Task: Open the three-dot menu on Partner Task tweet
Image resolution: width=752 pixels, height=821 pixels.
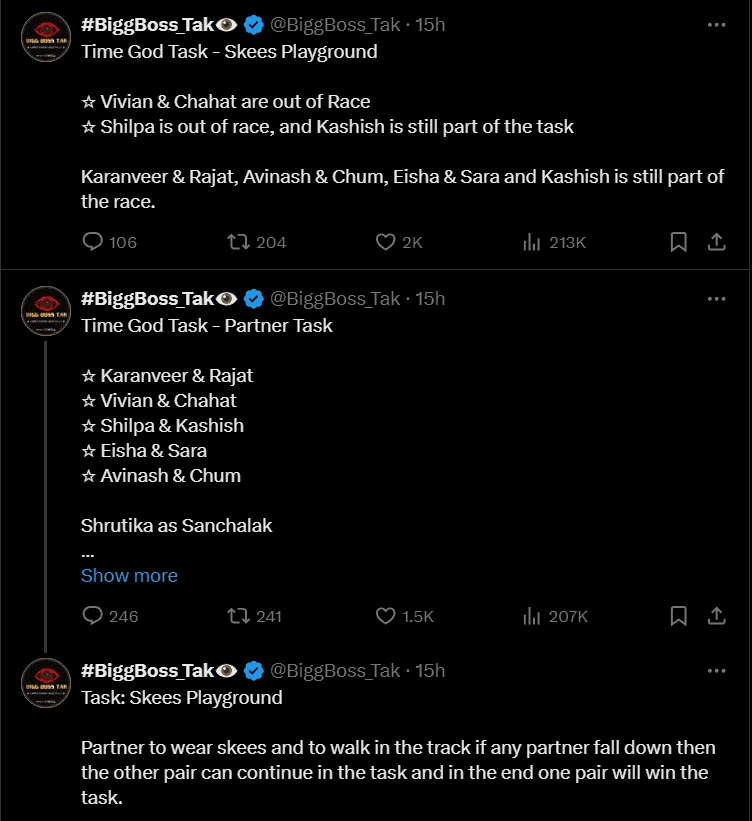Action: click(x=716, y=299)
